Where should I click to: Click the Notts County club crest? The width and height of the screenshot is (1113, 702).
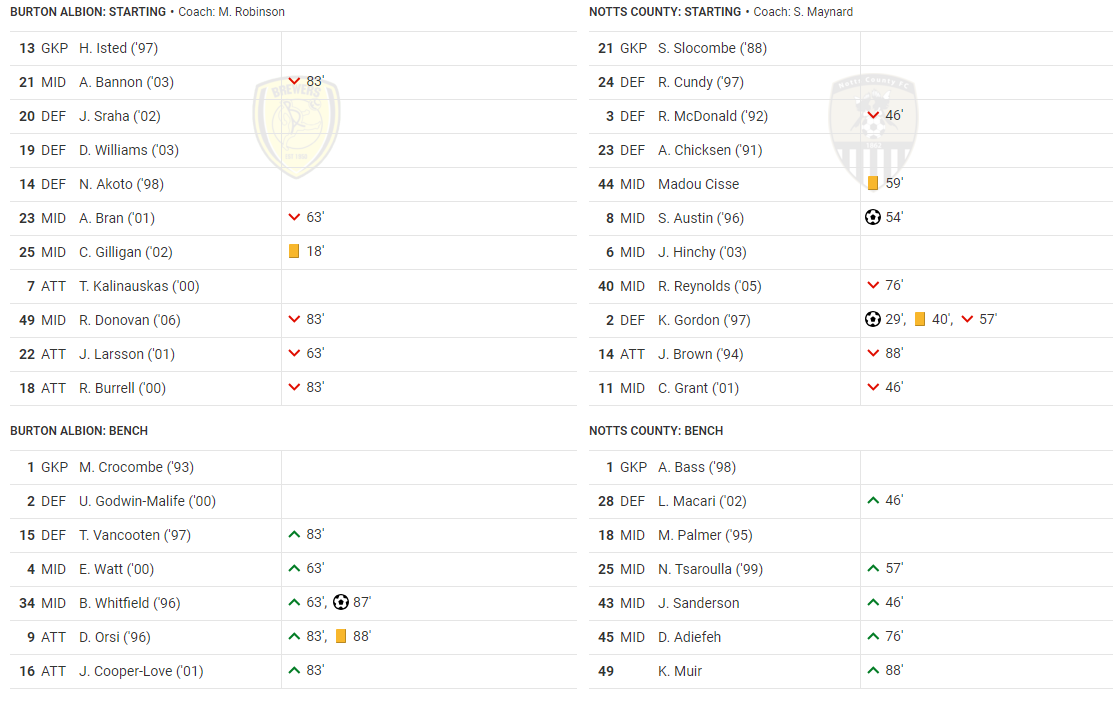(874, 129)
